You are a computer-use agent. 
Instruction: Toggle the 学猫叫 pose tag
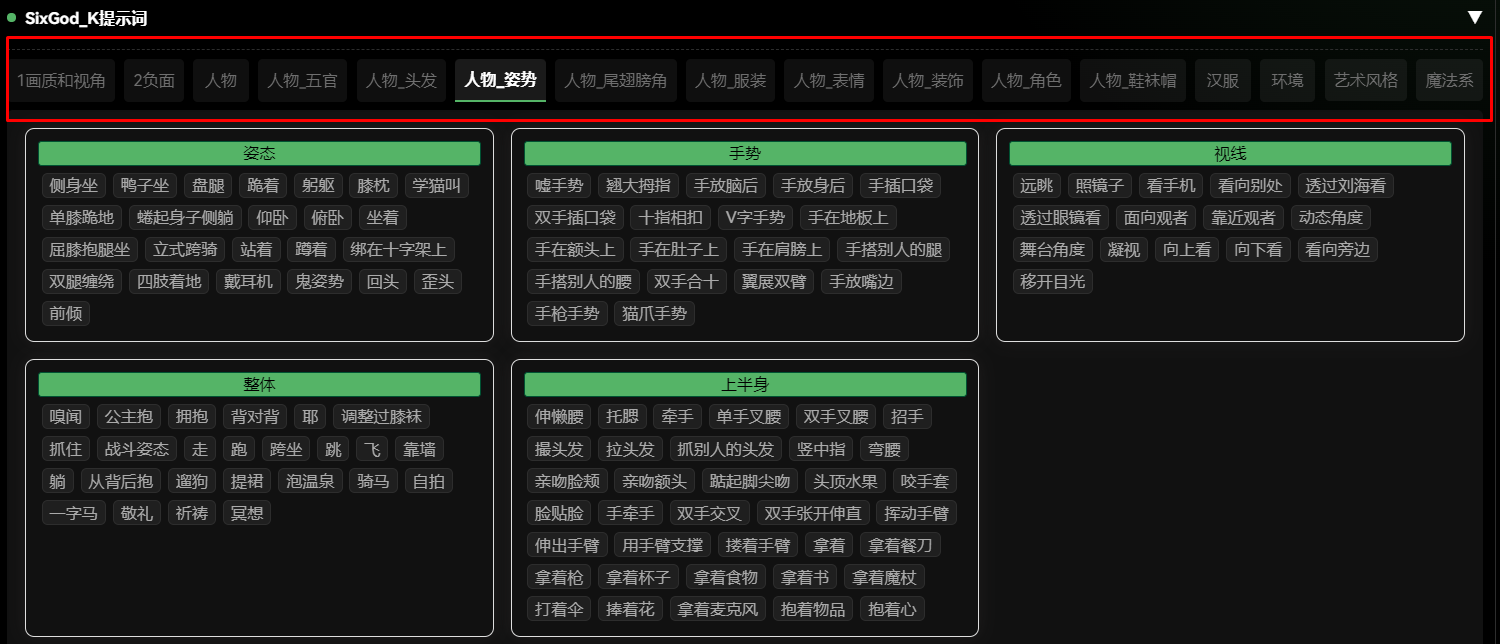pyautogui.click(x=437, y=185)
